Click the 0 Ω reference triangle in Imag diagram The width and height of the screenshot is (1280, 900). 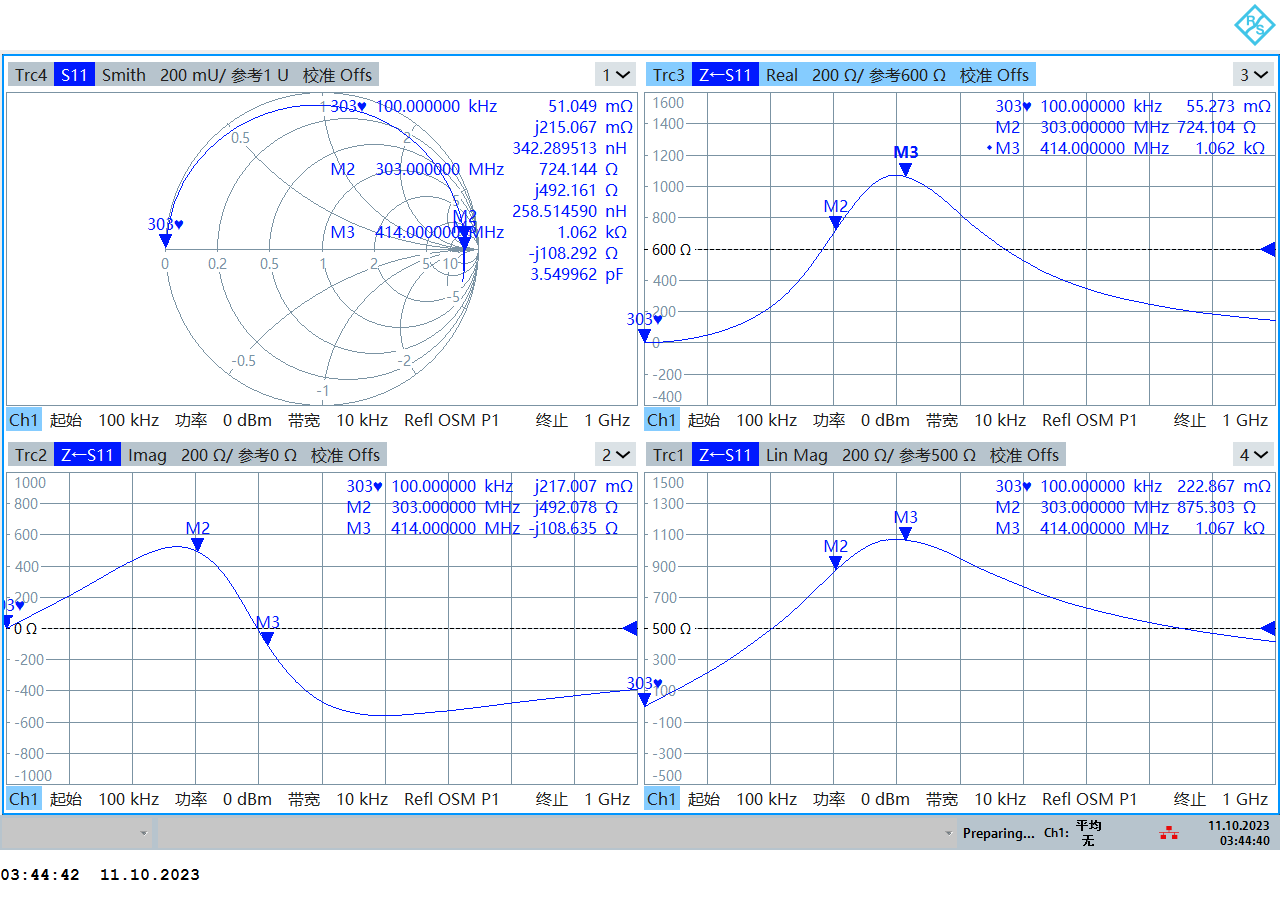tap(630, 628)
